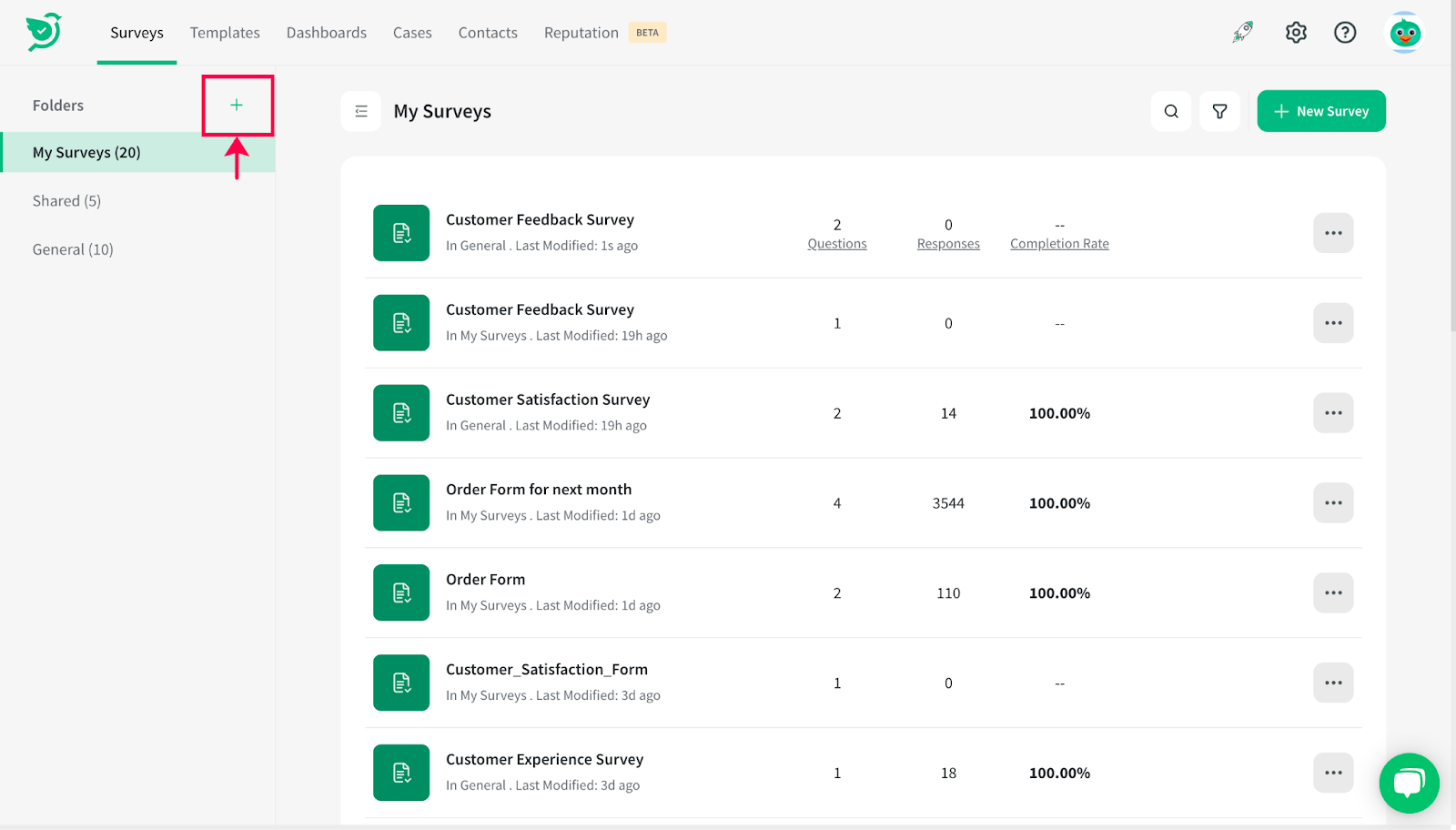
Task: Open the user avatar profile menu
Action: [x=1405, y=33]
